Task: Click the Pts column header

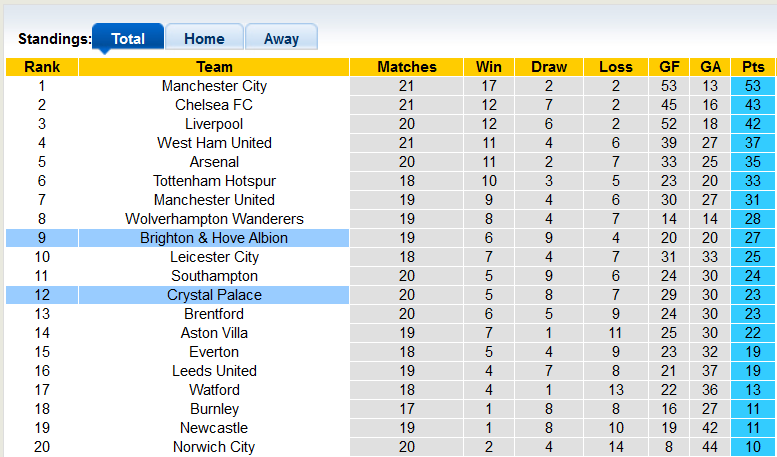Action: pos(752,67)
